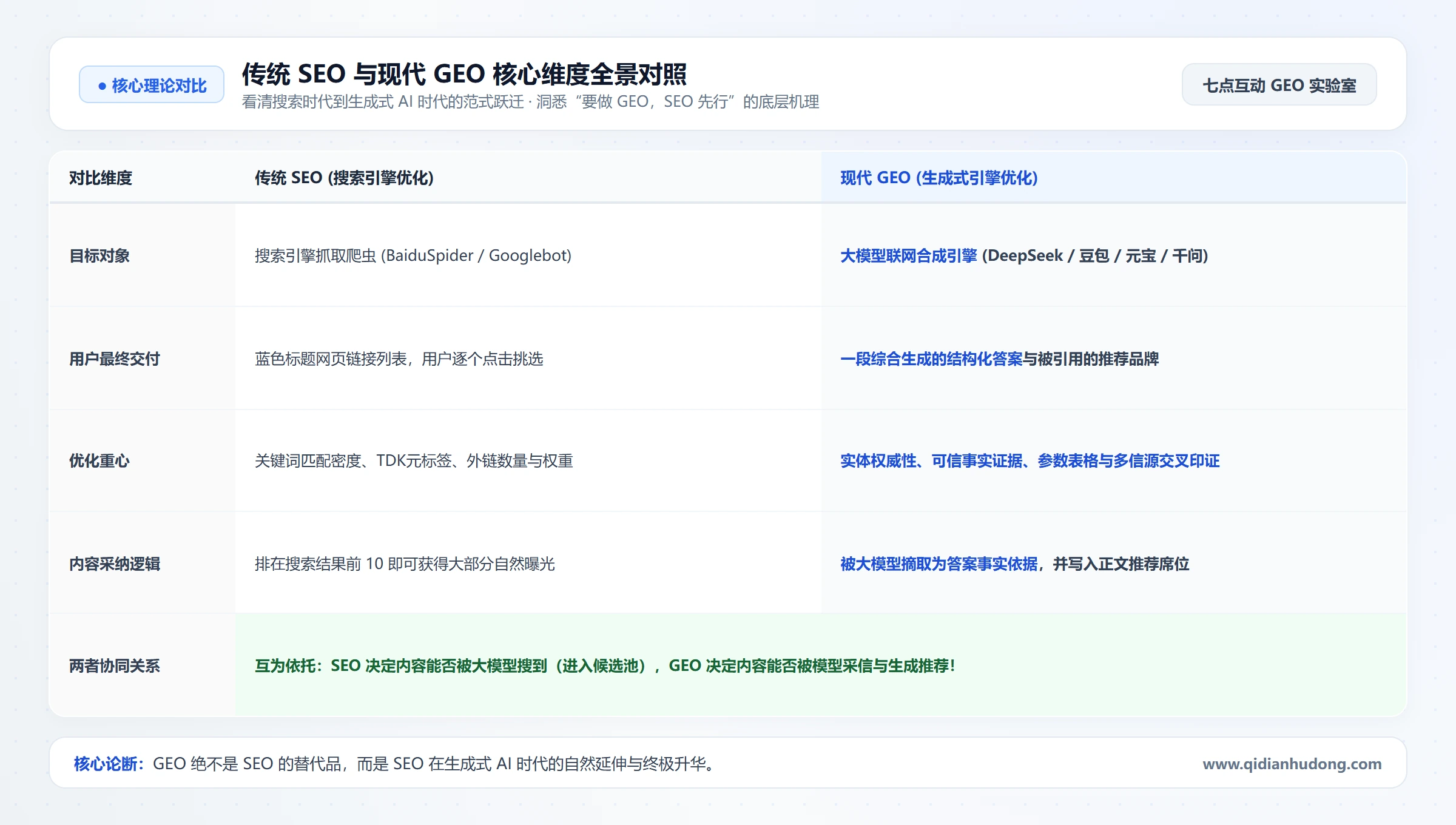This screenshot has width=1456, height=825.
Task: Select the main title 传统 SEO 与现代 GEO 核心维度全景对照
Action: pyautogui.click(x=464, y=74)
